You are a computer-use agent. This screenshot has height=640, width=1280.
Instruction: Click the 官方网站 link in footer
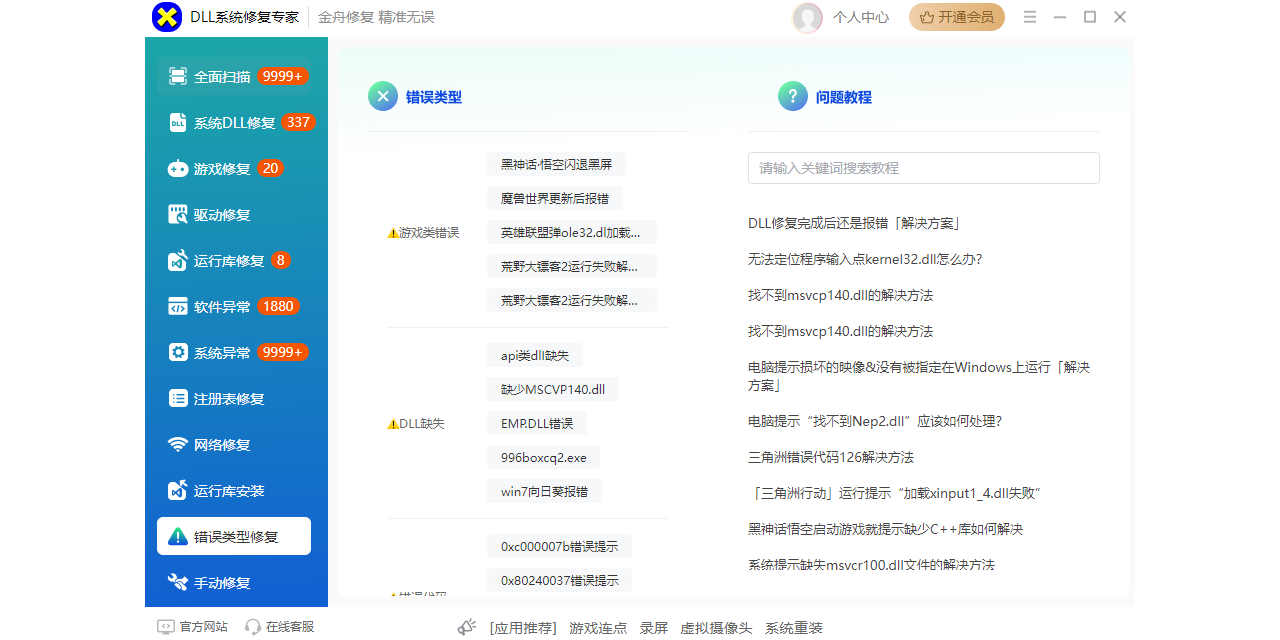pos(193,627)
